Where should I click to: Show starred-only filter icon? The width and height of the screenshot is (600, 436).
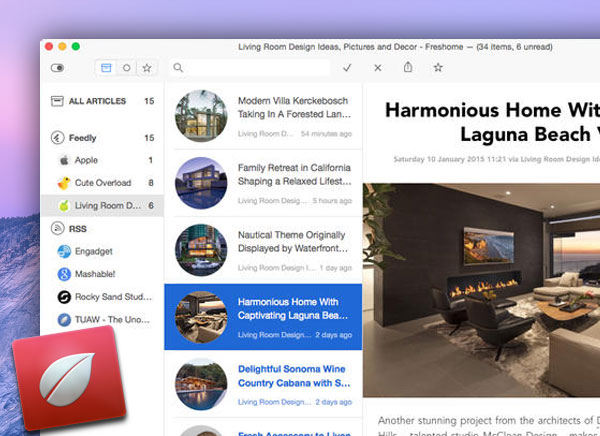147,68
